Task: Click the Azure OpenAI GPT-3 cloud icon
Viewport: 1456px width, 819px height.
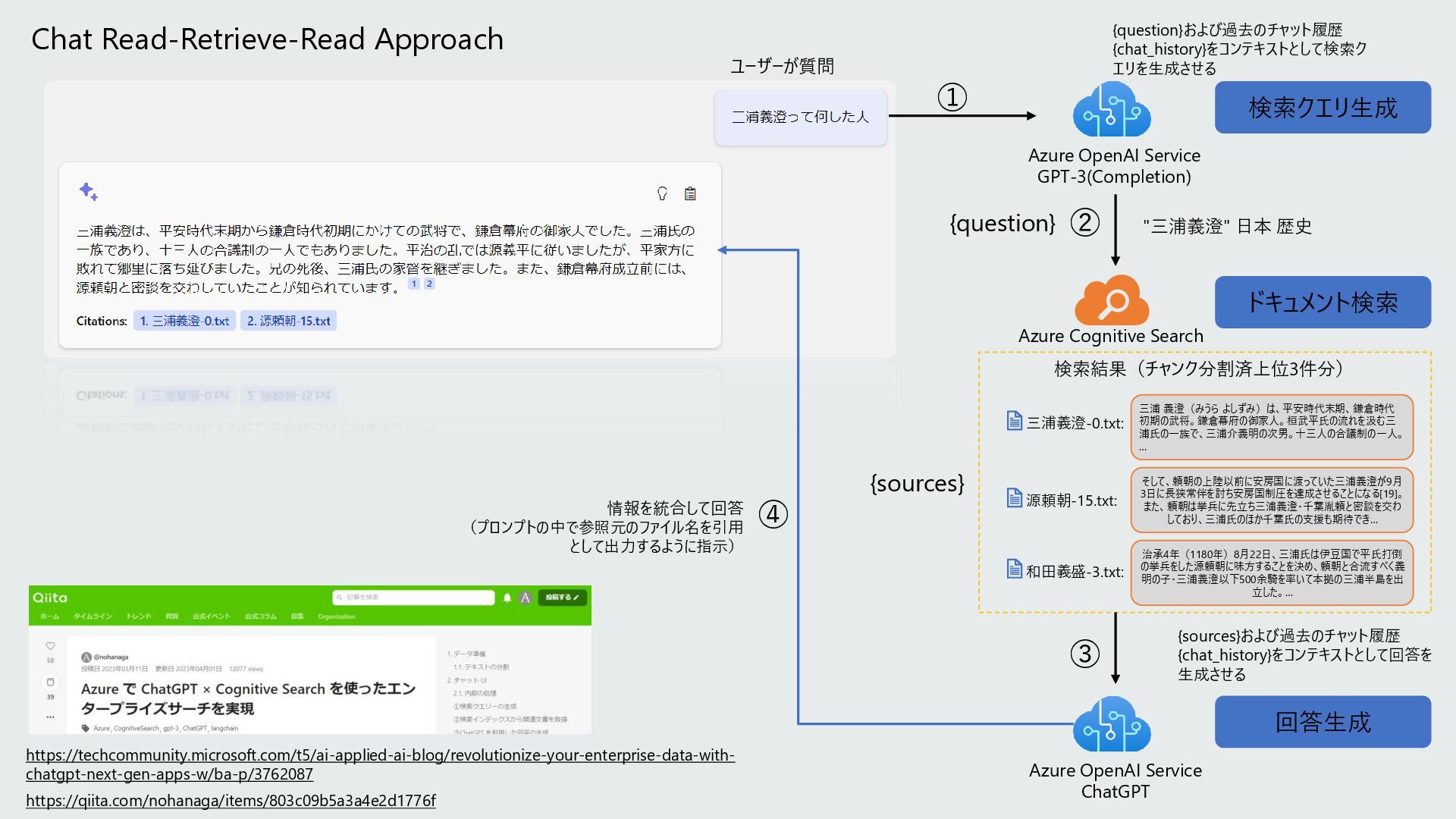Action: point(1112,110)
